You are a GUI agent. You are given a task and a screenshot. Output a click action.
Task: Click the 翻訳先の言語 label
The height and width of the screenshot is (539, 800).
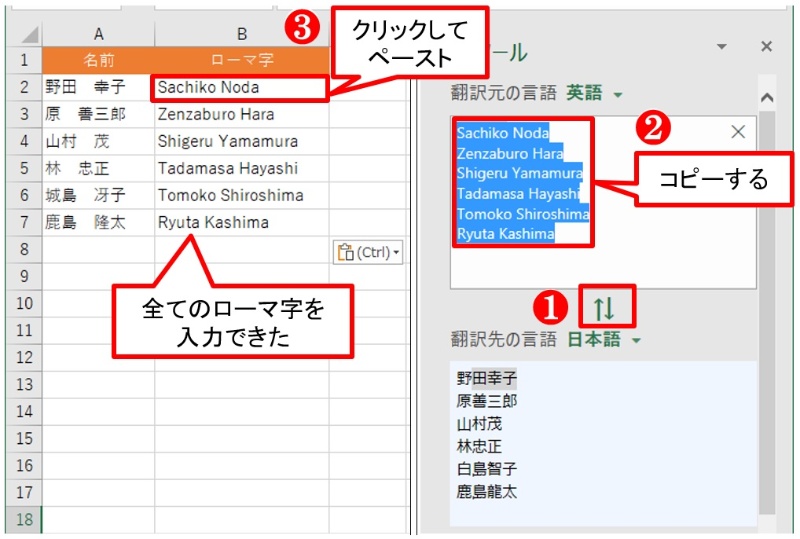[x=504, y=339]
